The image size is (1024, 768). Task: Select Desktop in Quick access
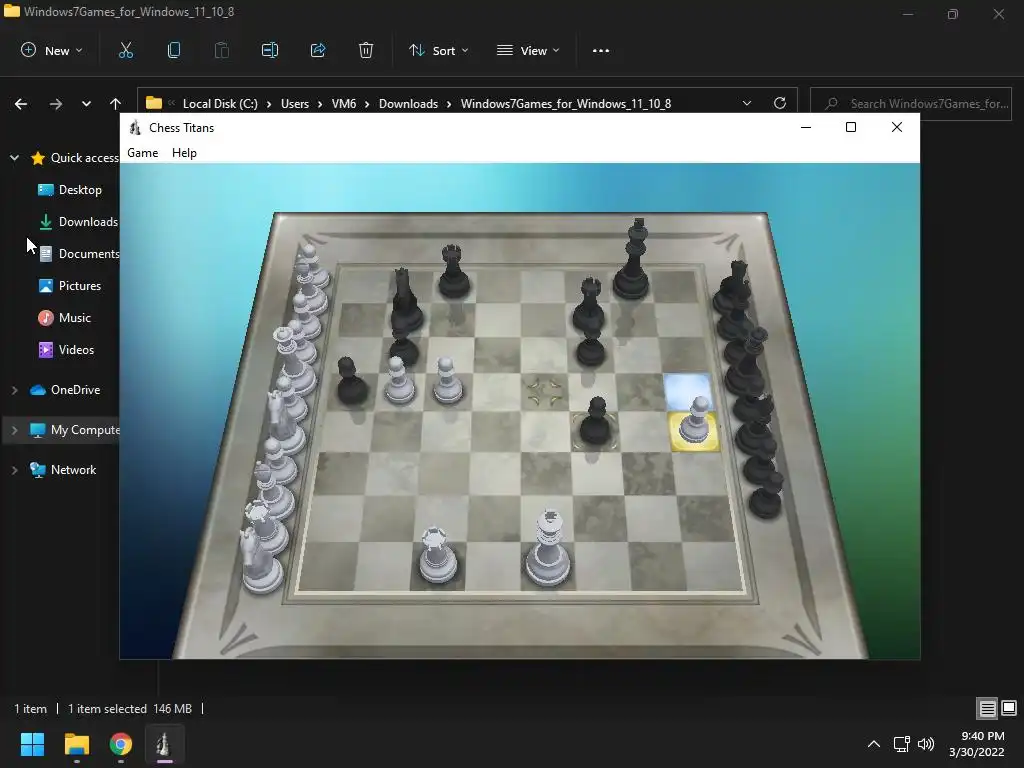coord(80,189)
